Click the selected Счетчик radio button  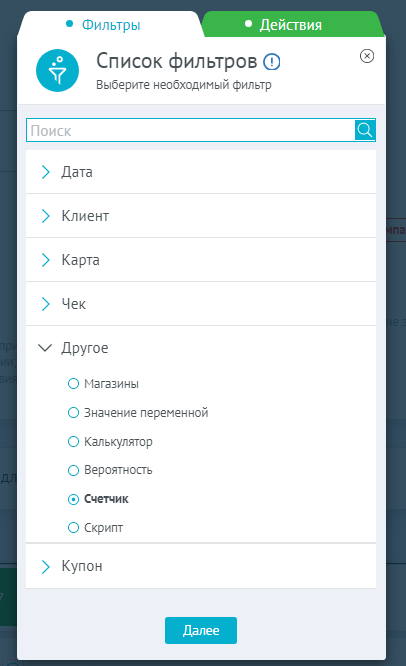click(x=73, y=499)
